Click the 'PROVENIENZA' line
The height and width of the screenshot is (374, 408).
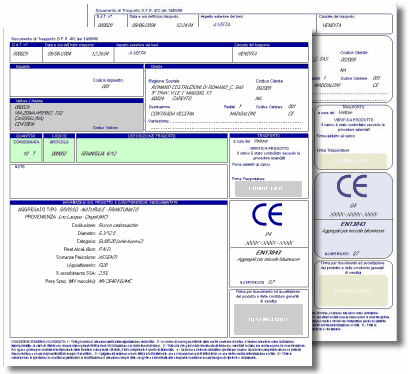click(67, 217)
